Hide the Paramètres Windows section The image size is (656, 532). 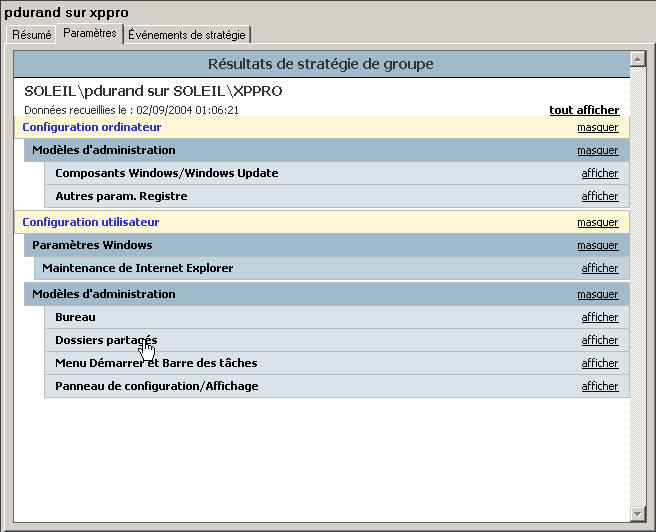click(597, 245)
